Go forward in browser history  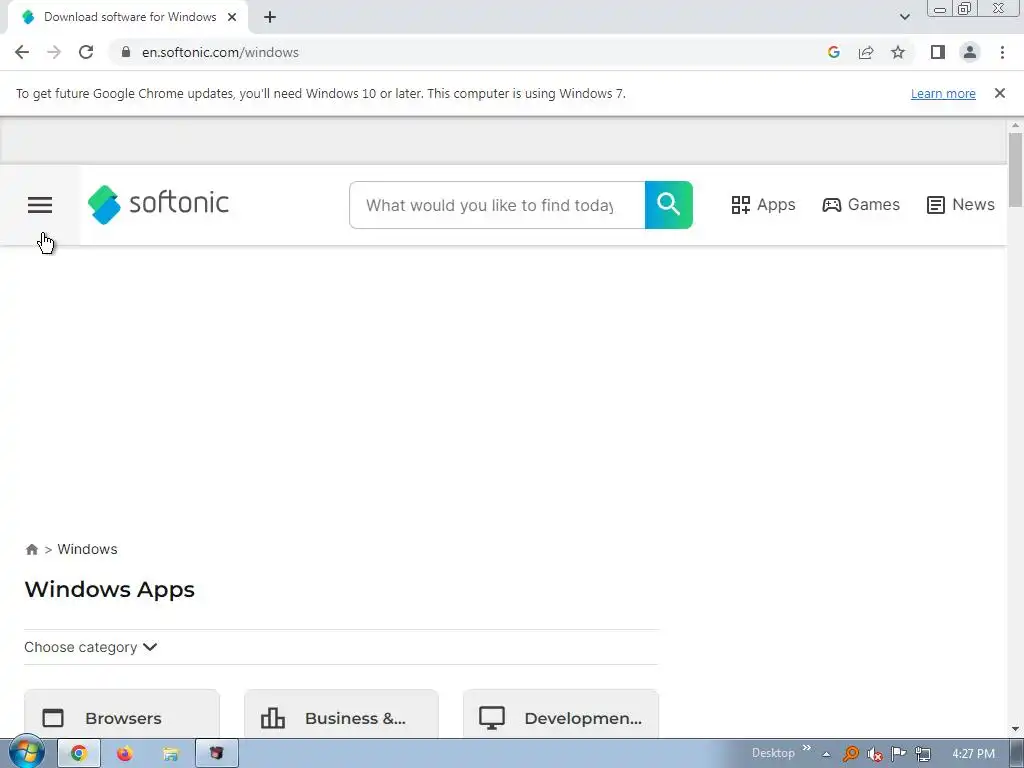coord(54,52)
